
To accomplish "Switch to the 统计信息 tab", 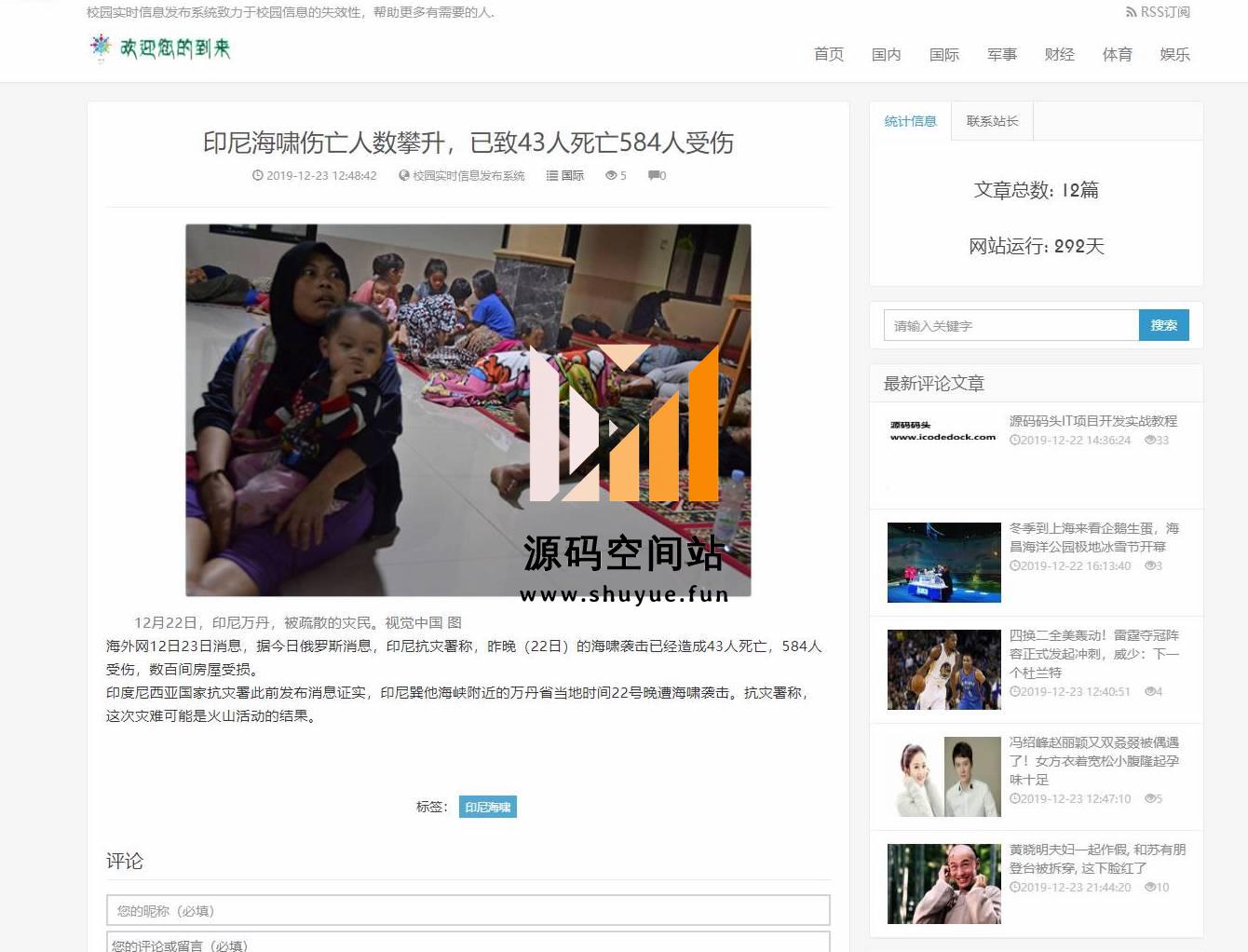I will point(910,121).
